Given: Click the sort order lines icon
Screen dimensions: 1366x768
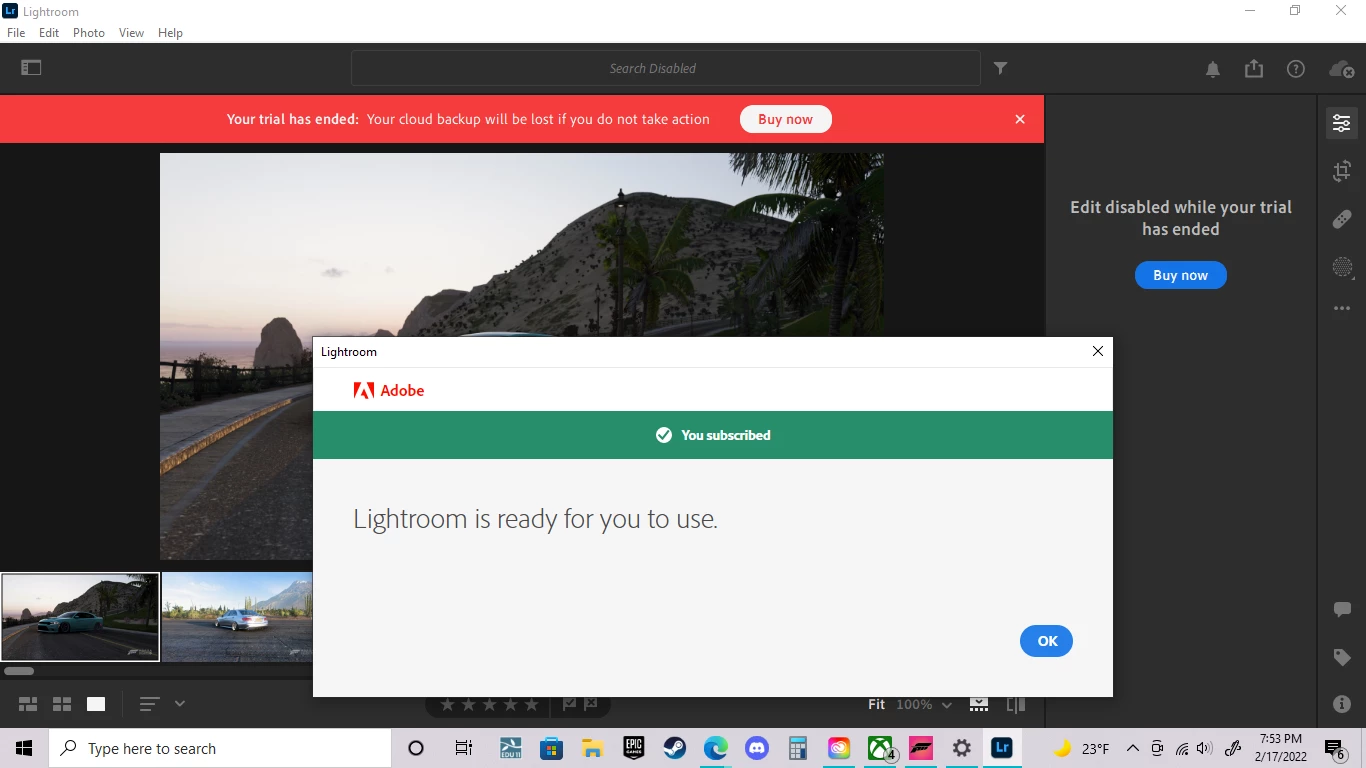Looking at the screenshot, I should point(149,704).
